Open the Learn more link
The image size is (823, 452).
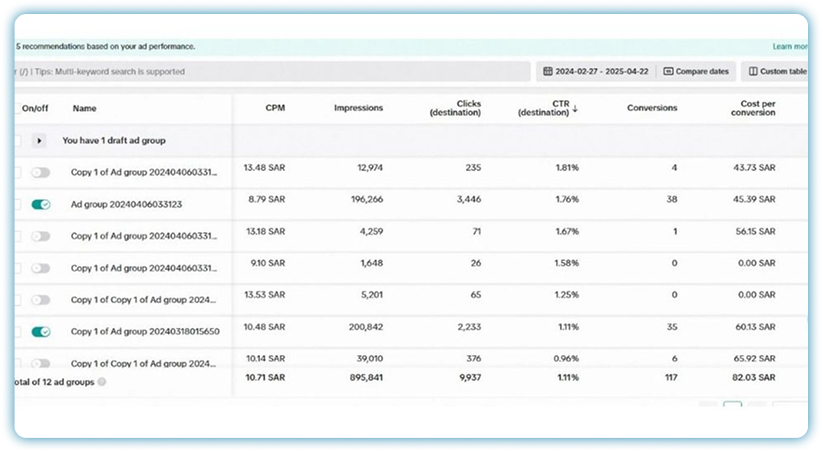pos(790,46)
